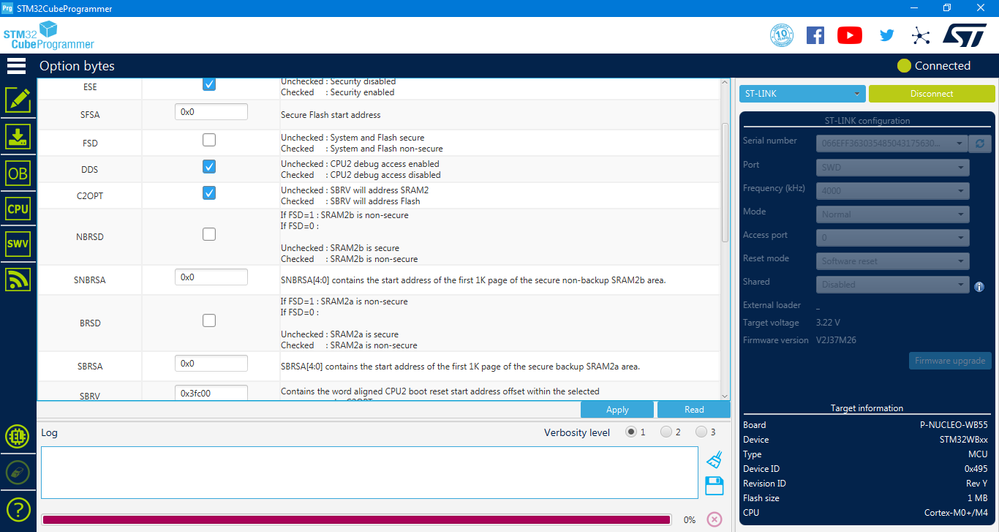Image resolution: width=999 pixels, height=532 pixels.
Task: Click the 'V2J37M26' firmware version text
Action: [836, 340]
